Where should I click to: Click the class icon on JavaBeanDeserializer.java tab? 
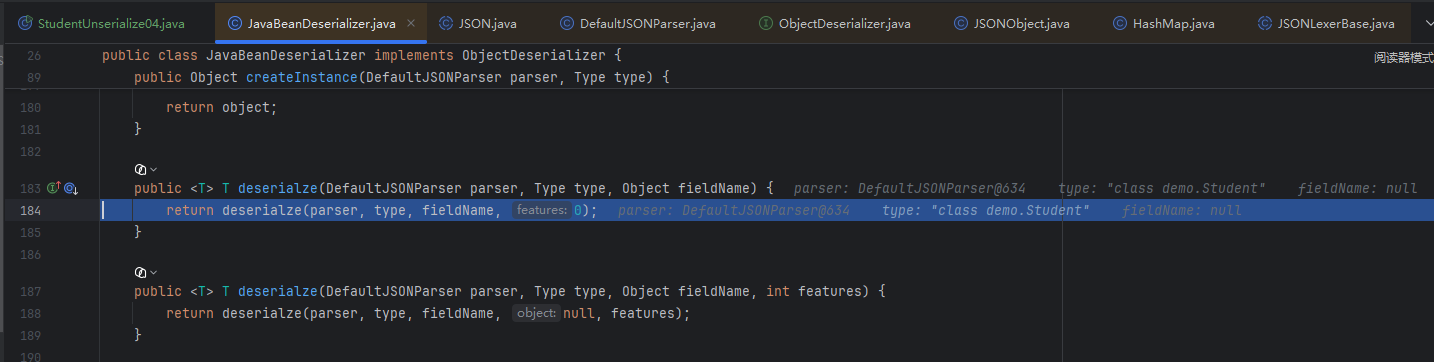click(x=235, y=23)
